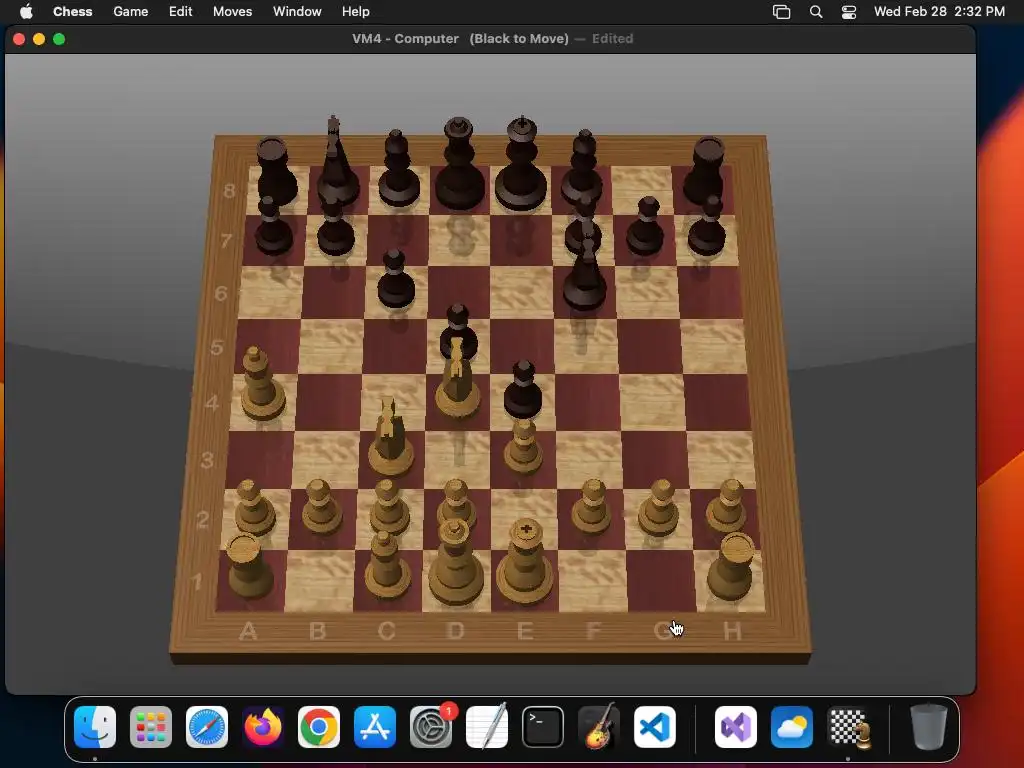Select the black rook on h8

(705, 171)
